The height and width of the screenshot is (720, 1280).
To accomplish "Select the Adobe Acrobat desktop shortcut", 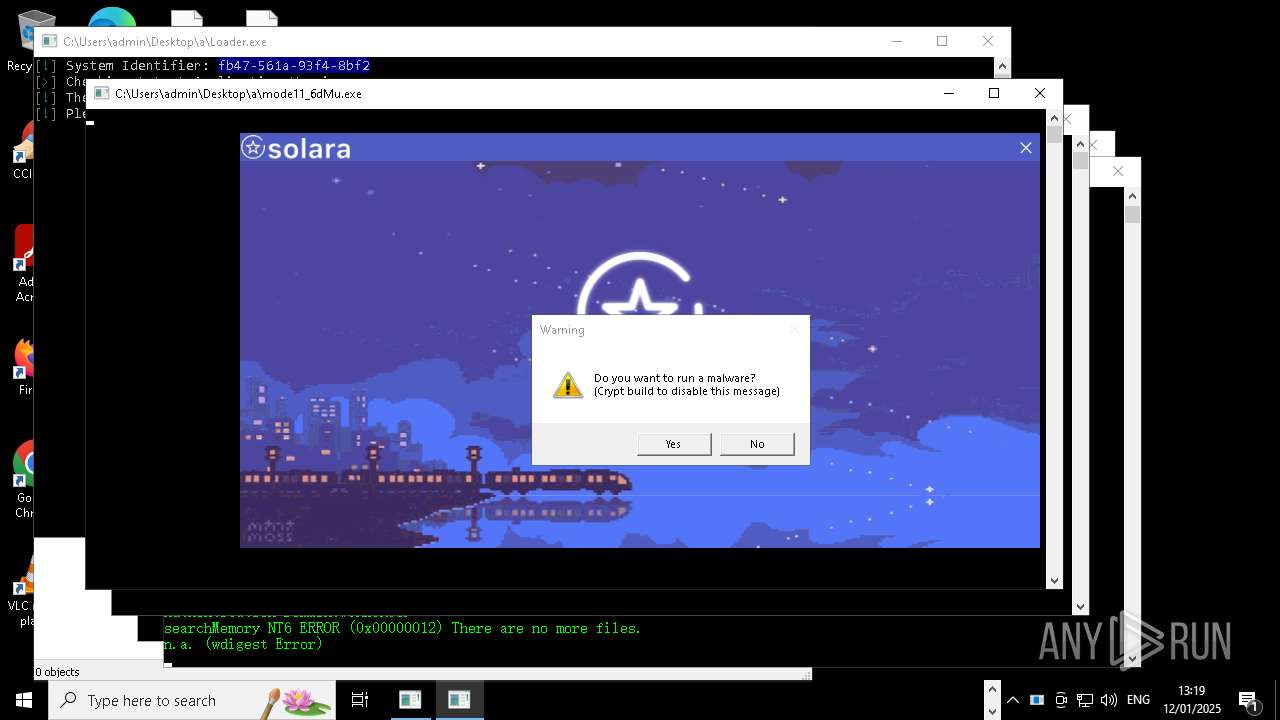I will click(x=22, y=263).
